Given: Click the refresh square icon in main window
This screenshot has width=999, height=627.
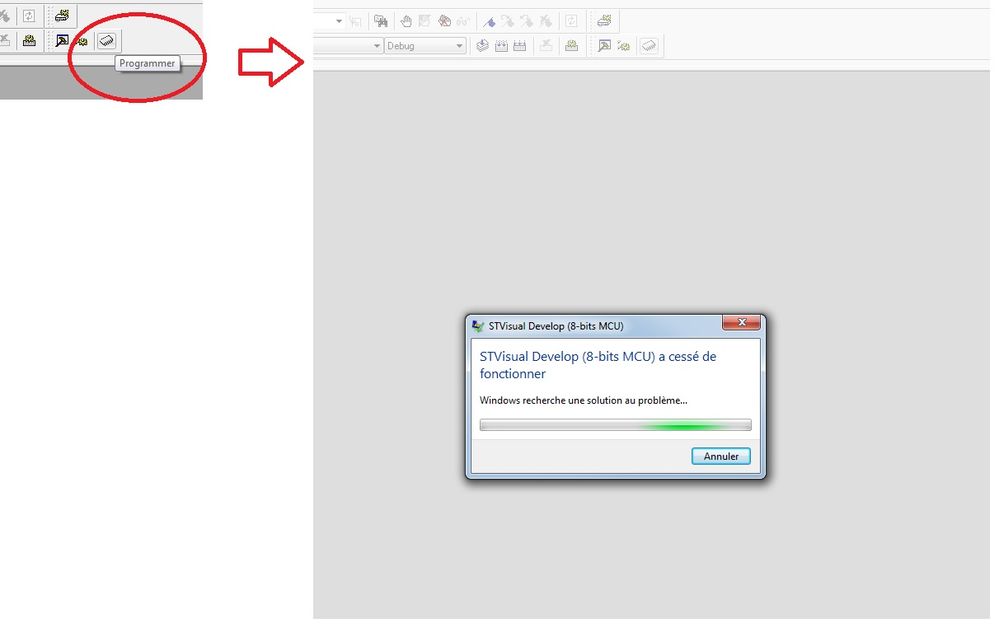Looking at the screenshot, I should 571,21.
